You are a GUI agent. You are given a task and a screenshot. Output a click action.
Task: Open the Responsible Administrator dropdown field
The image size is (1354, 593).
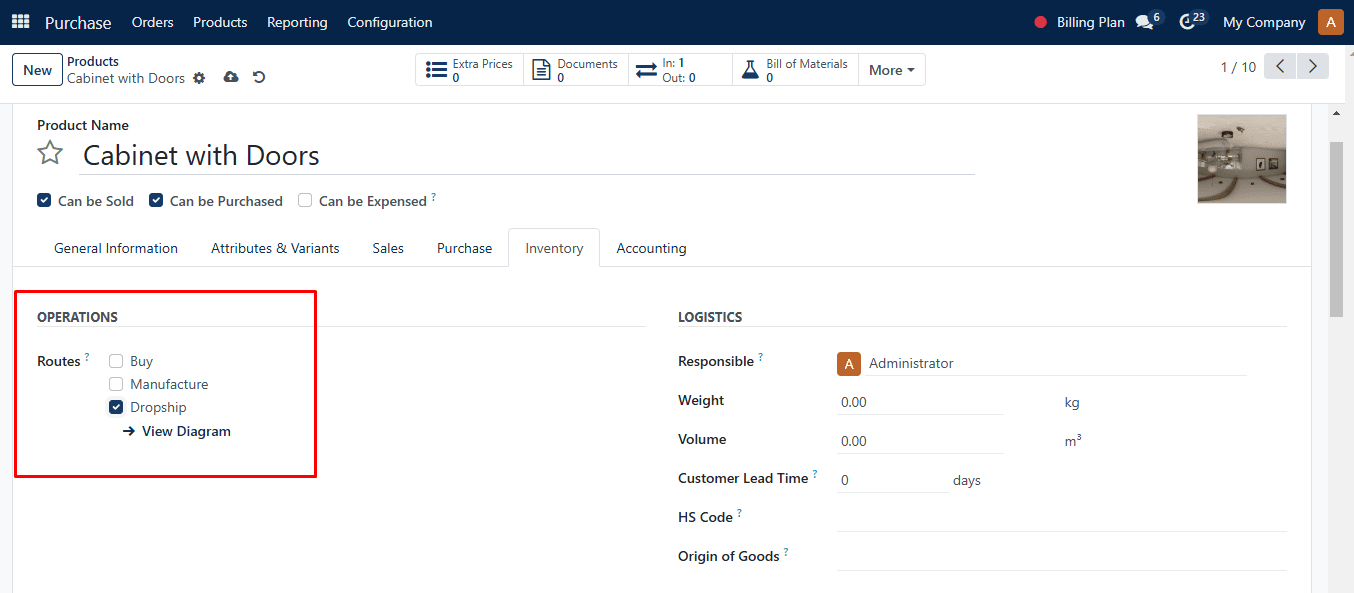[1041, 363]
